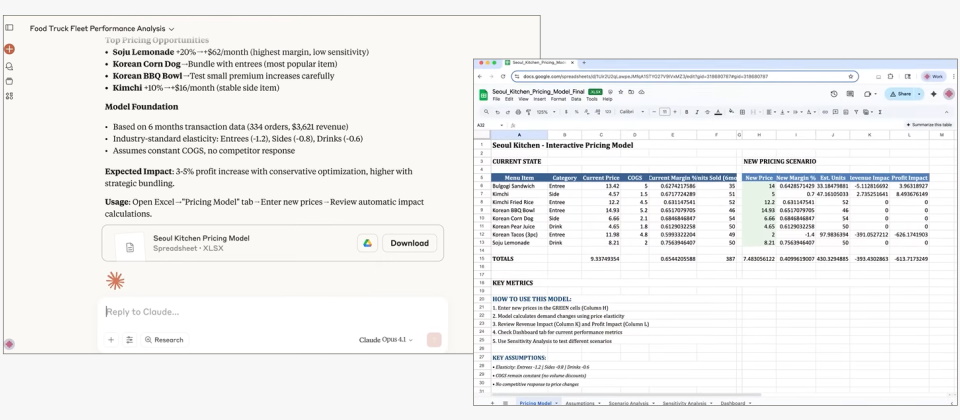Click the new chat plus icon in sidebar
The height and width of the screenshot is (420, 960).
tap(9, 48)
